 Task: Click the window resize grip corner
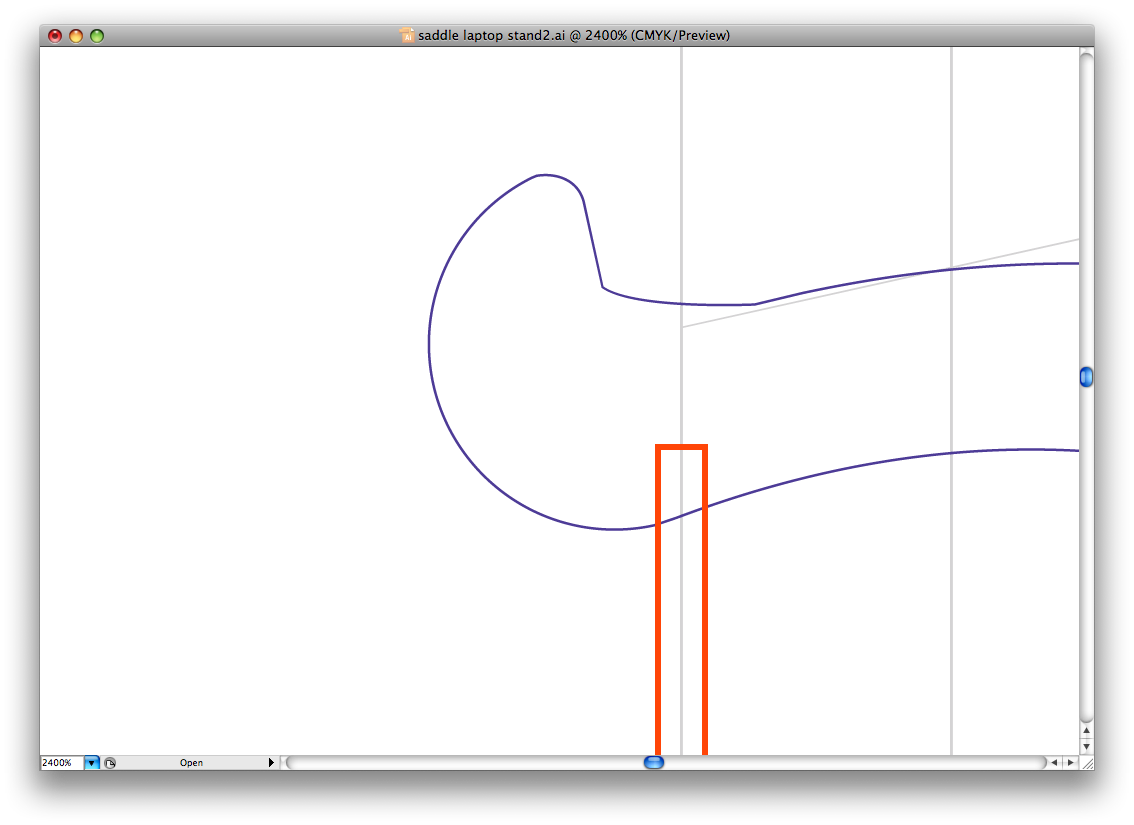[x=1086, y=763]
